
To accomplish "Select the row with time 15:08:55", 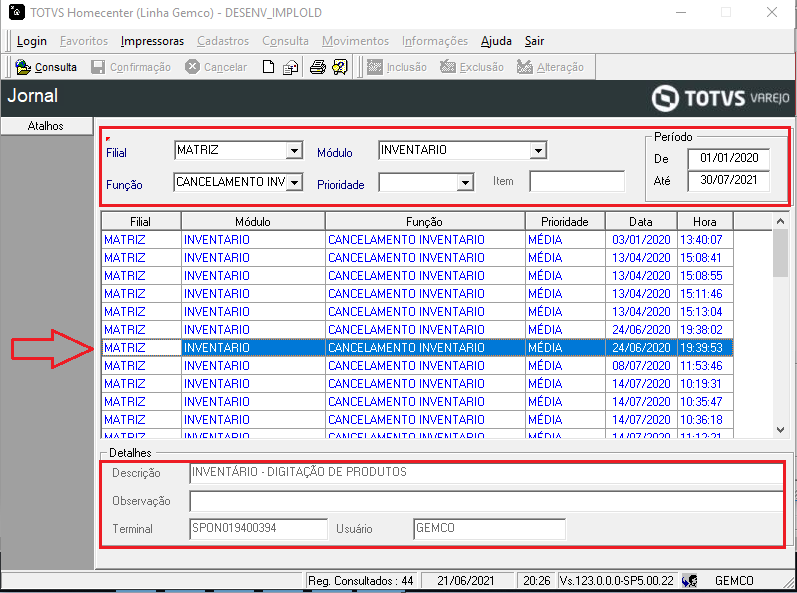I will click(417, 276).
